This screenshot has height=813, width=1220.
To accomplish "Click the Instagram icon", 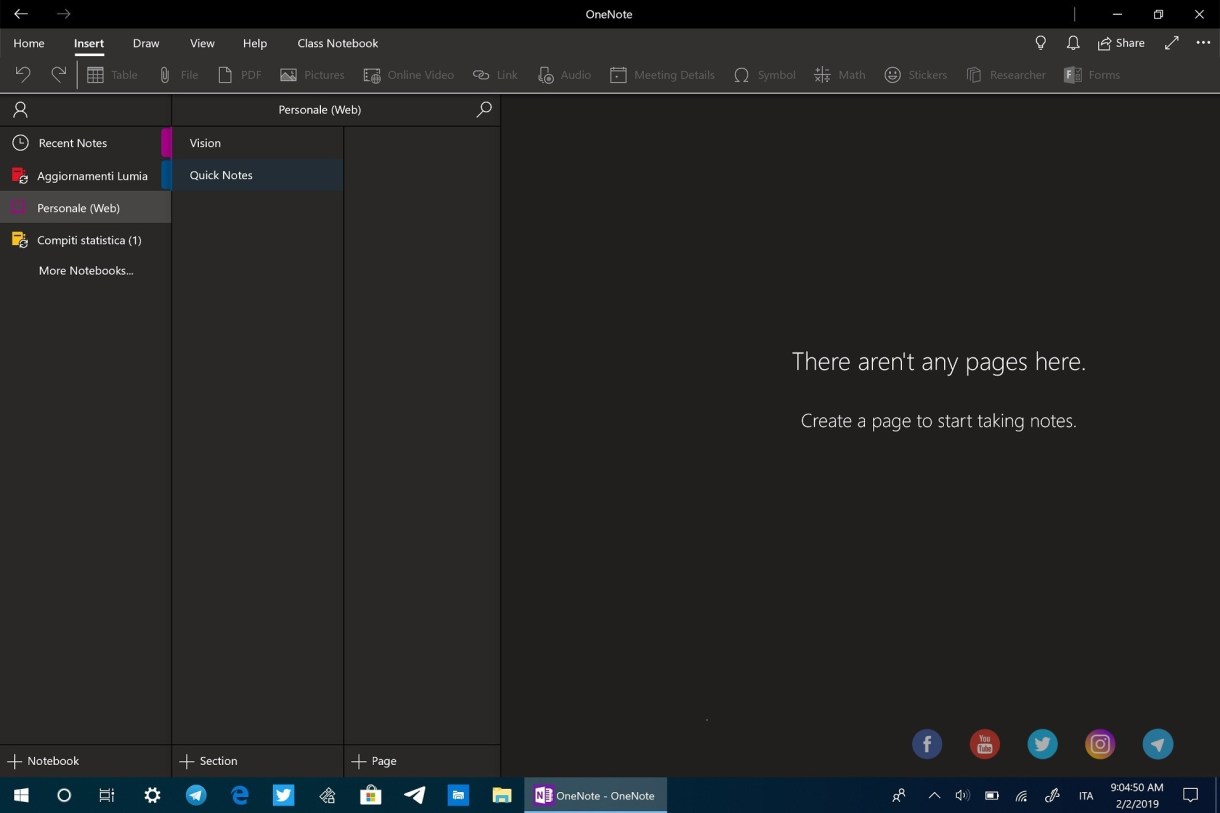I will 1100,743.
